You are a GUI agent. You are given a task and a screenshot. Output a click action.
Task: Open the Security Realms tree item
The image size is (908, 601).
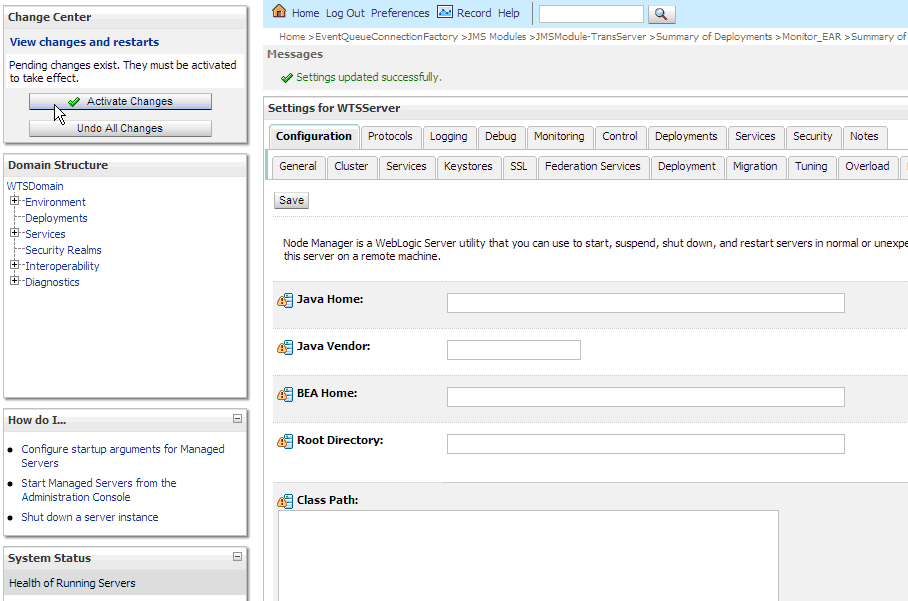63,250
